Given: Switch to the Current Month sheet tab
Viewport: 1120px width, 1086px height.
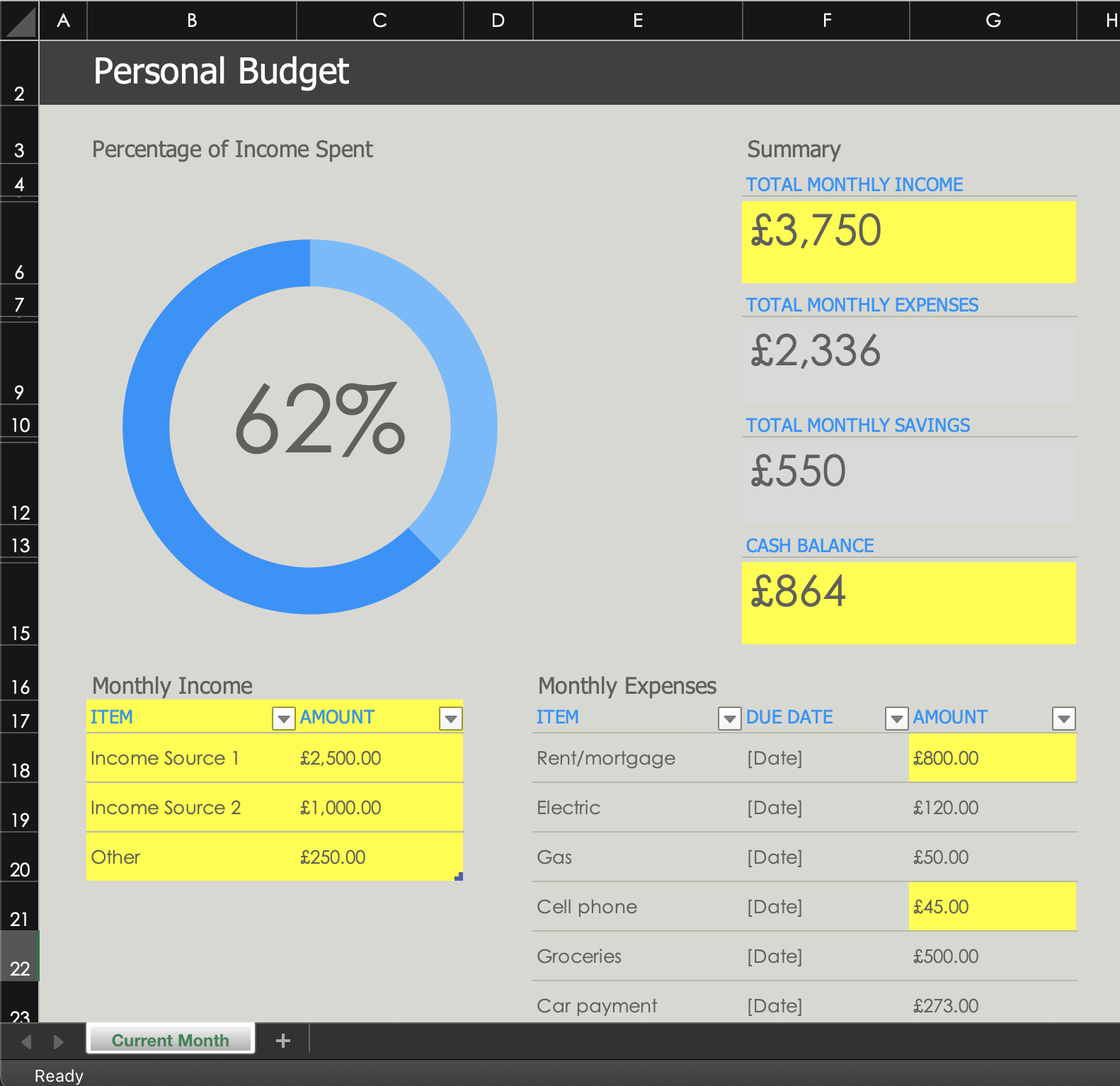Looking at the screenshot, I should pos(171,1040).
